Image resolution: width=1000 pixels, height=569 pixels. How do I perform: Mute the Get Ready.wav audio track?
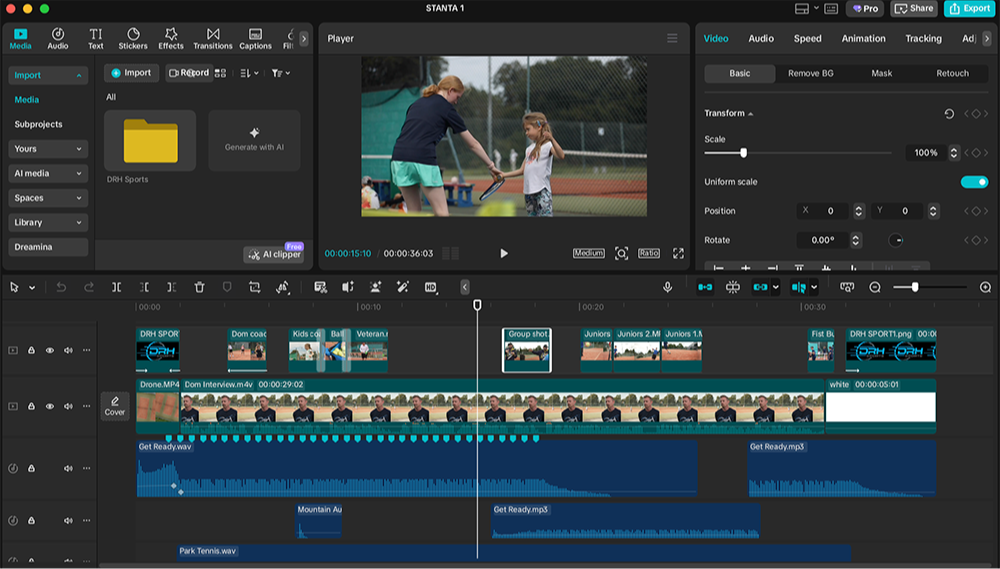(68, 468)
